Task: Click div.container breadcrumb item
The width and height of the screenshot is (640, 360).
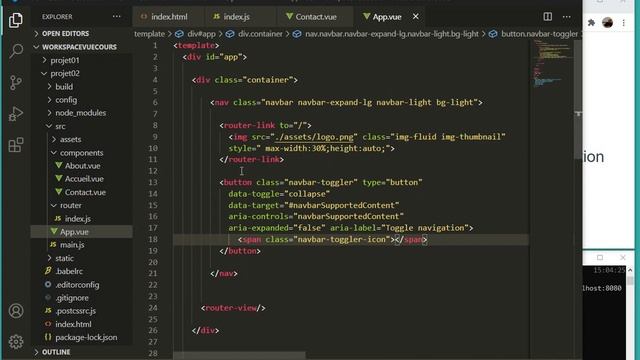Action: (x=255, y=34)
